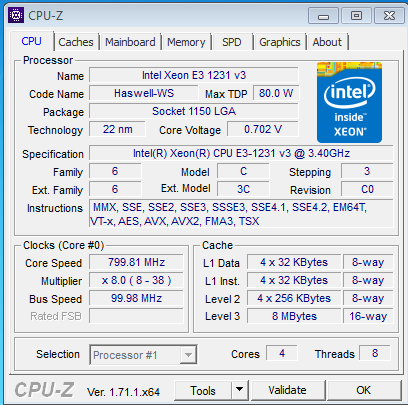The height and width of the screenshot is (405, 408).
Task: Click the Level 2 '8-way' associativity
Action: click(x=368, y=298)
